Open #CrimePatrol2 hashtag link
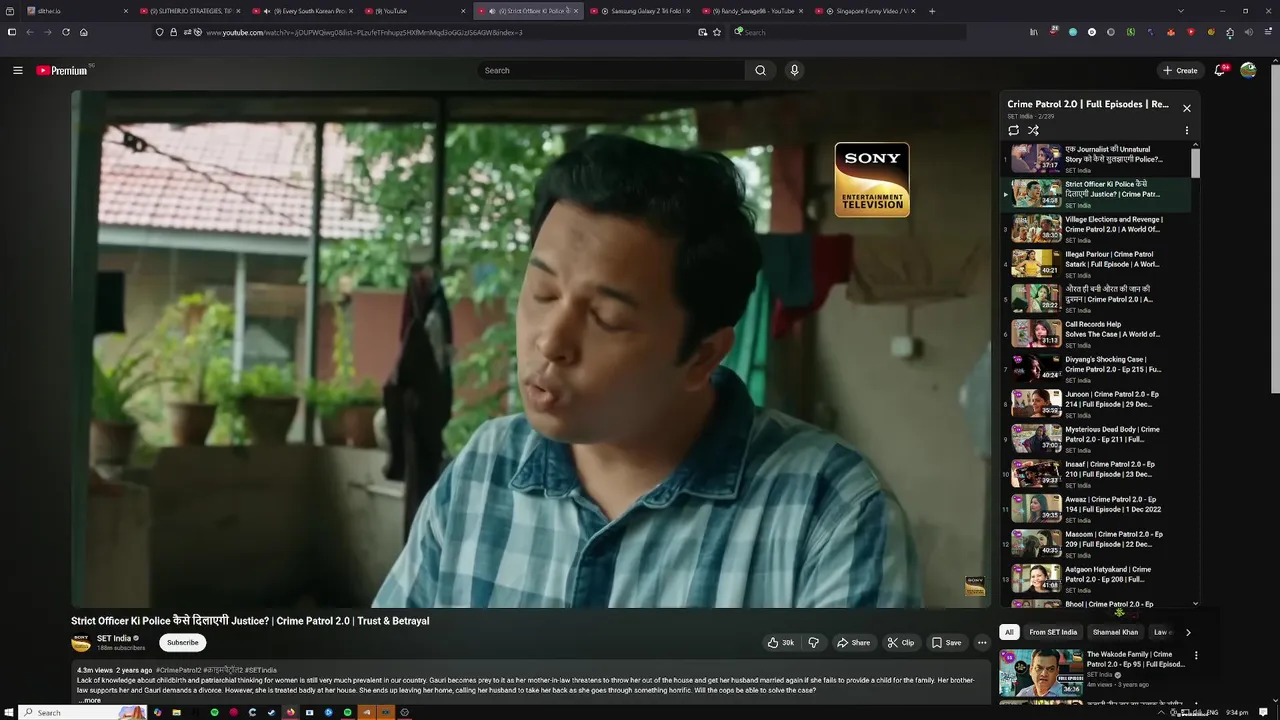Image resolution: width=1280 pixels, height=720 pixels. click(178, 670)
